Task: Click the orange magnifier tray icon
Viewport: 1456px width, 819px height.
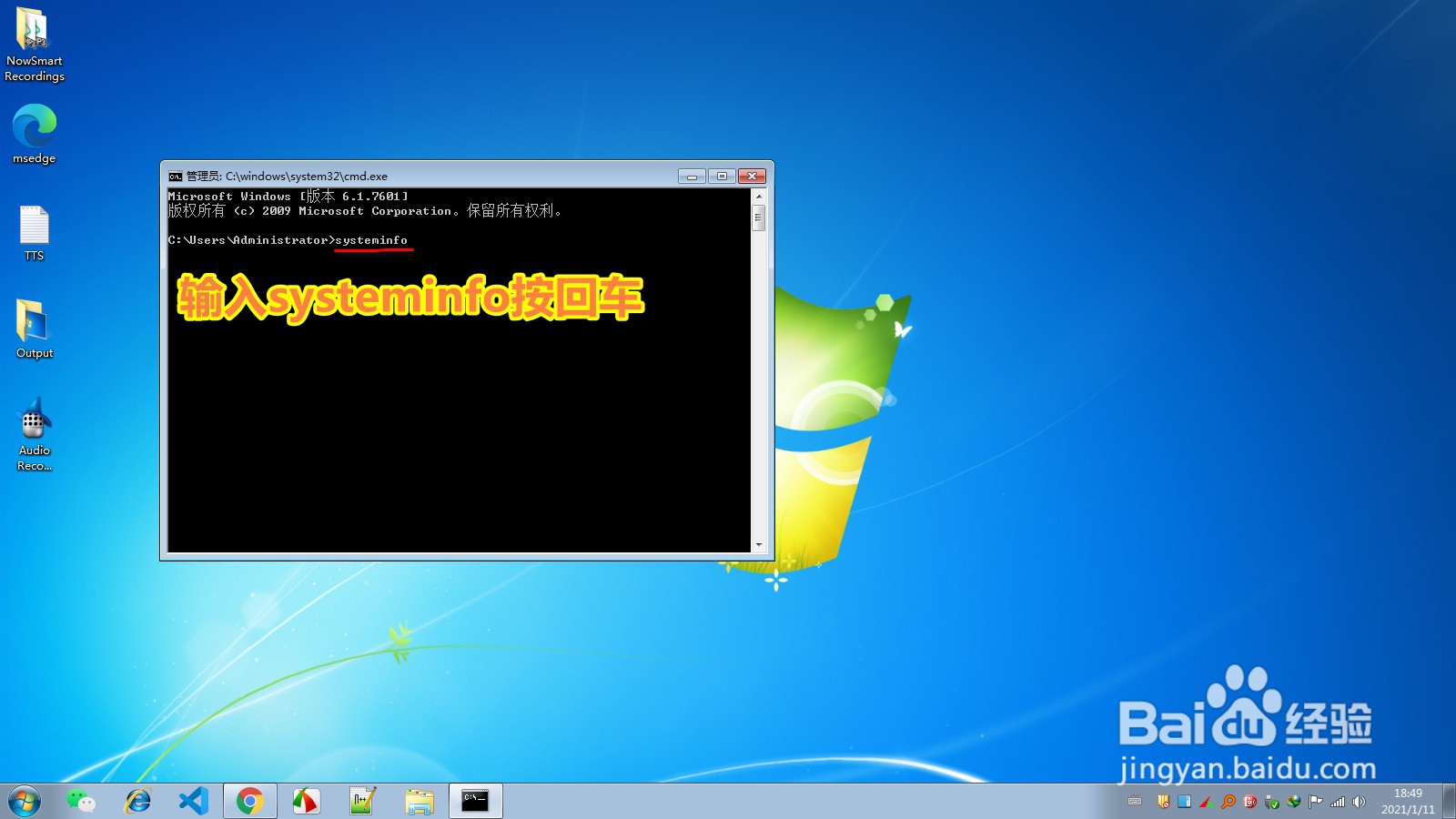Action: point(1228,802)
